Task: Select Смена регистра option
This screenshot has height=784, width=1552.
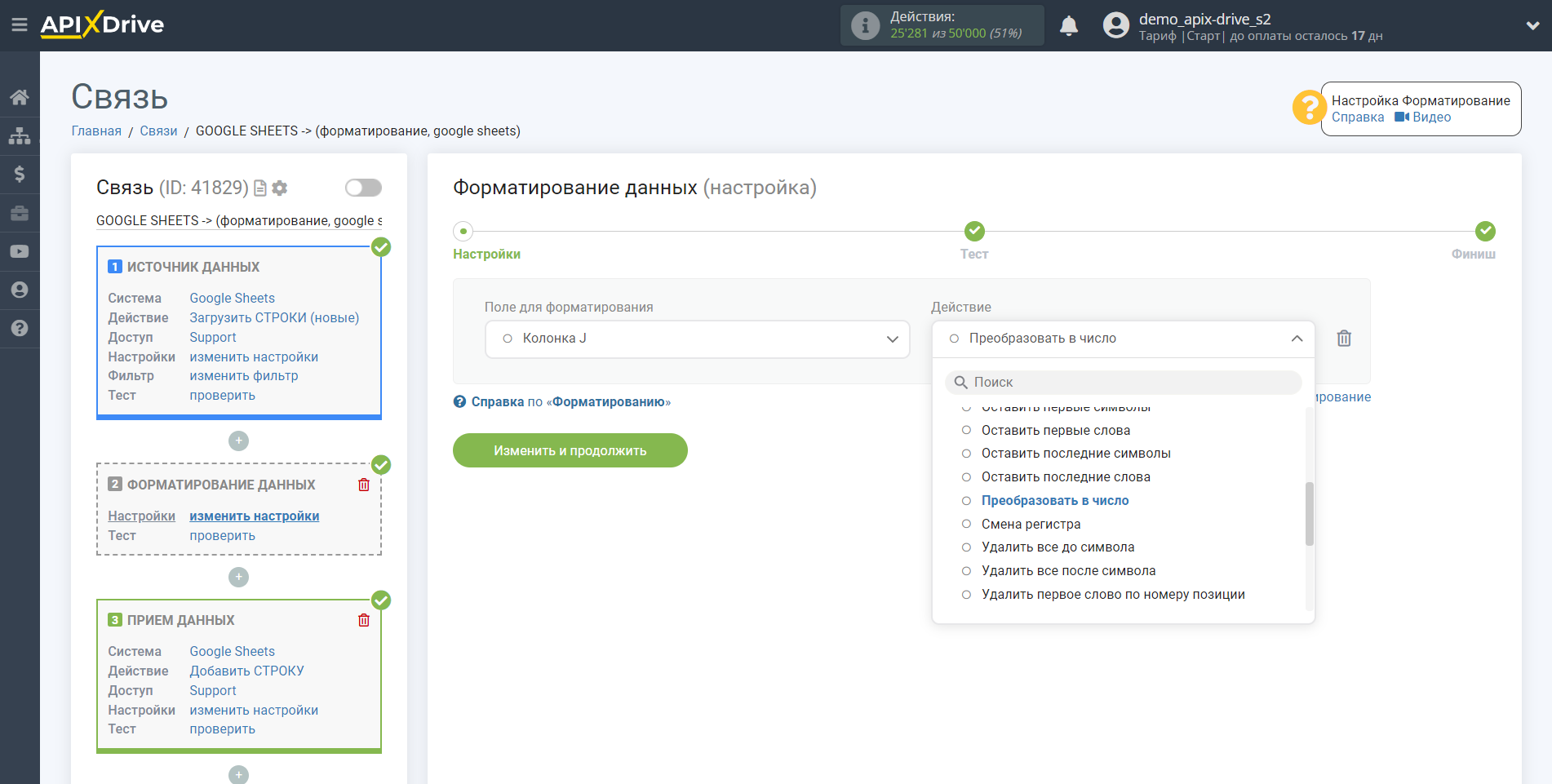Action: point(1031,525)
